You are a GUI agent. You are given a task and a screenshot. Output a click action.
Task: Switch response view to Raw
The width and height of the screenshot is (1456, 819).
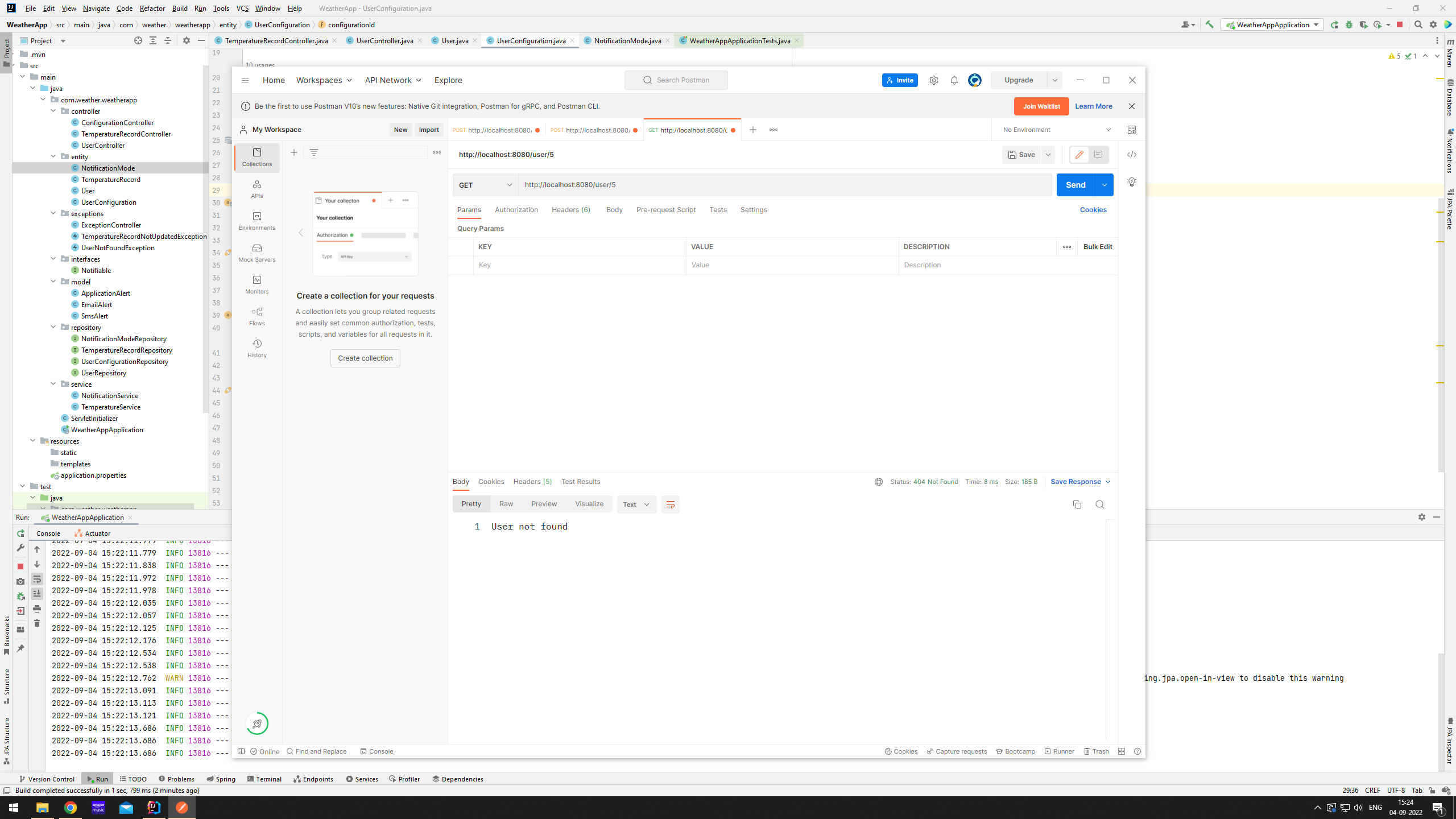point(506,504)
